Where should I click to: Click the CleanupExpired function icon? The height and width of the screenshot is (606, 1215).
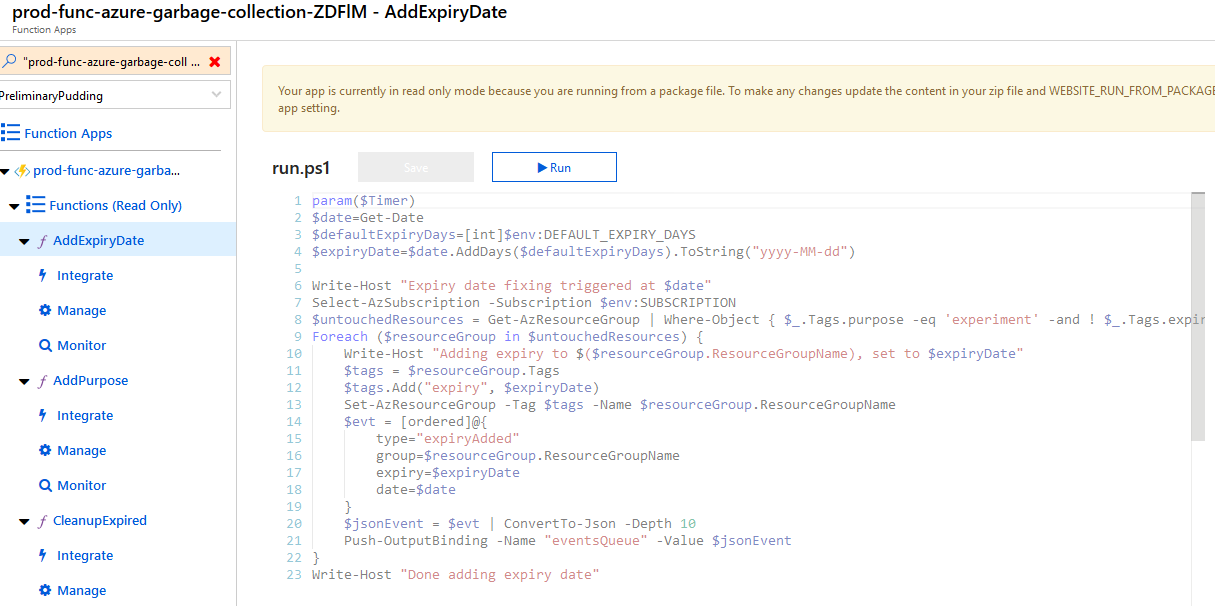(x=42, y=521)
